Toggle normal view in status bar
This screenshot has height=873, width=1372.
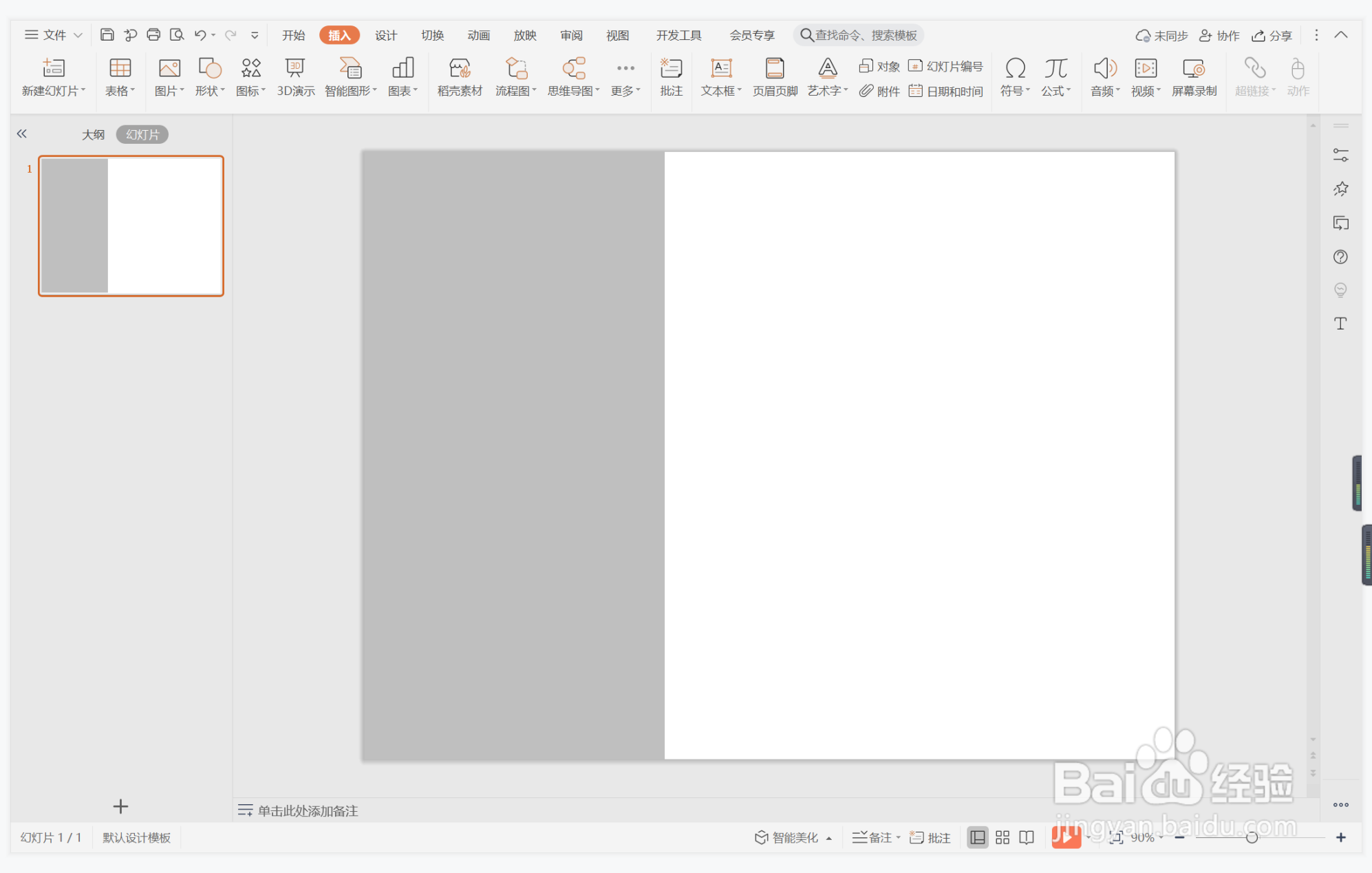pos(977,837)
